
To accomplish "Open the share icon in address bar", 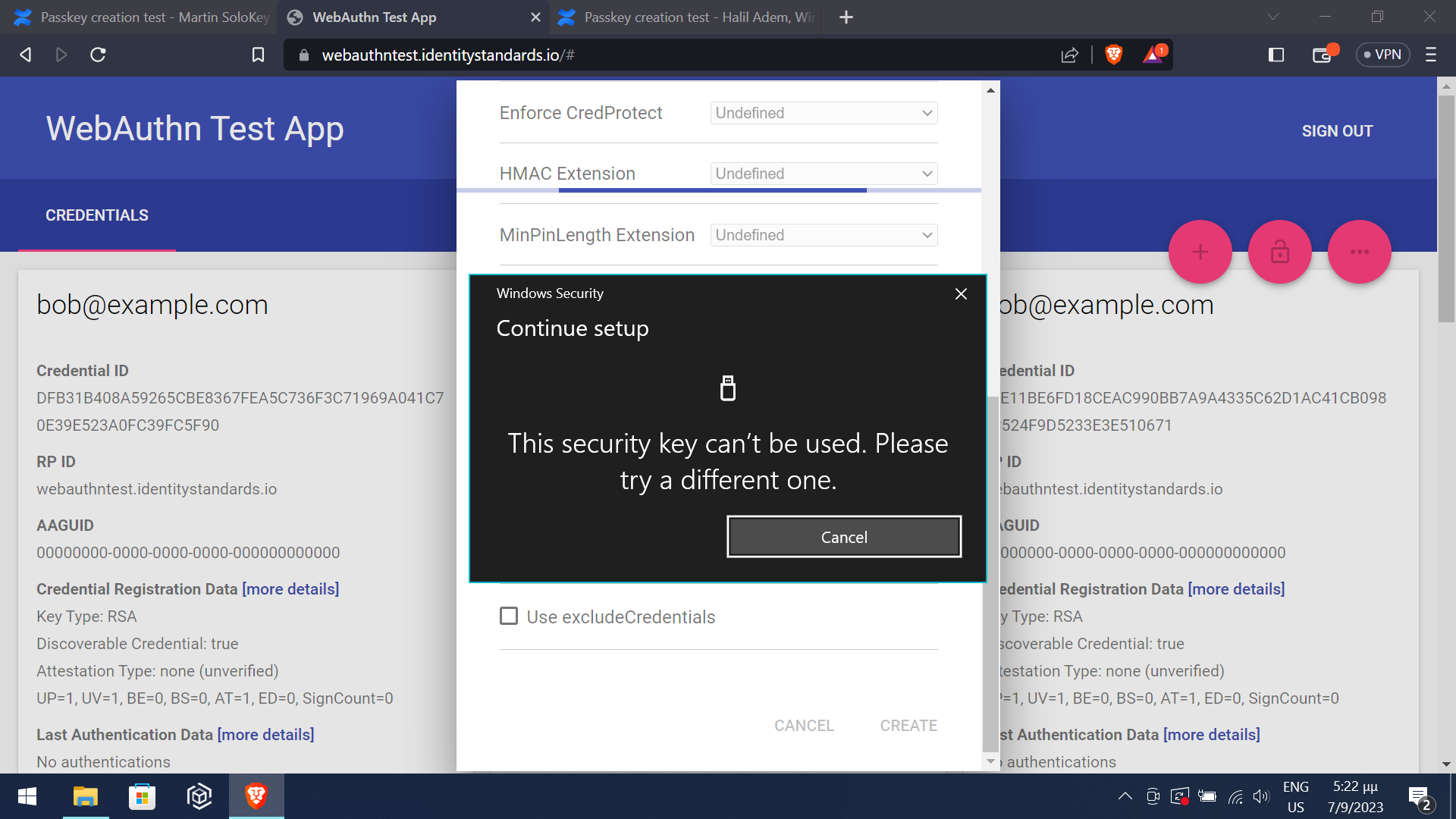I will 1069,55.
